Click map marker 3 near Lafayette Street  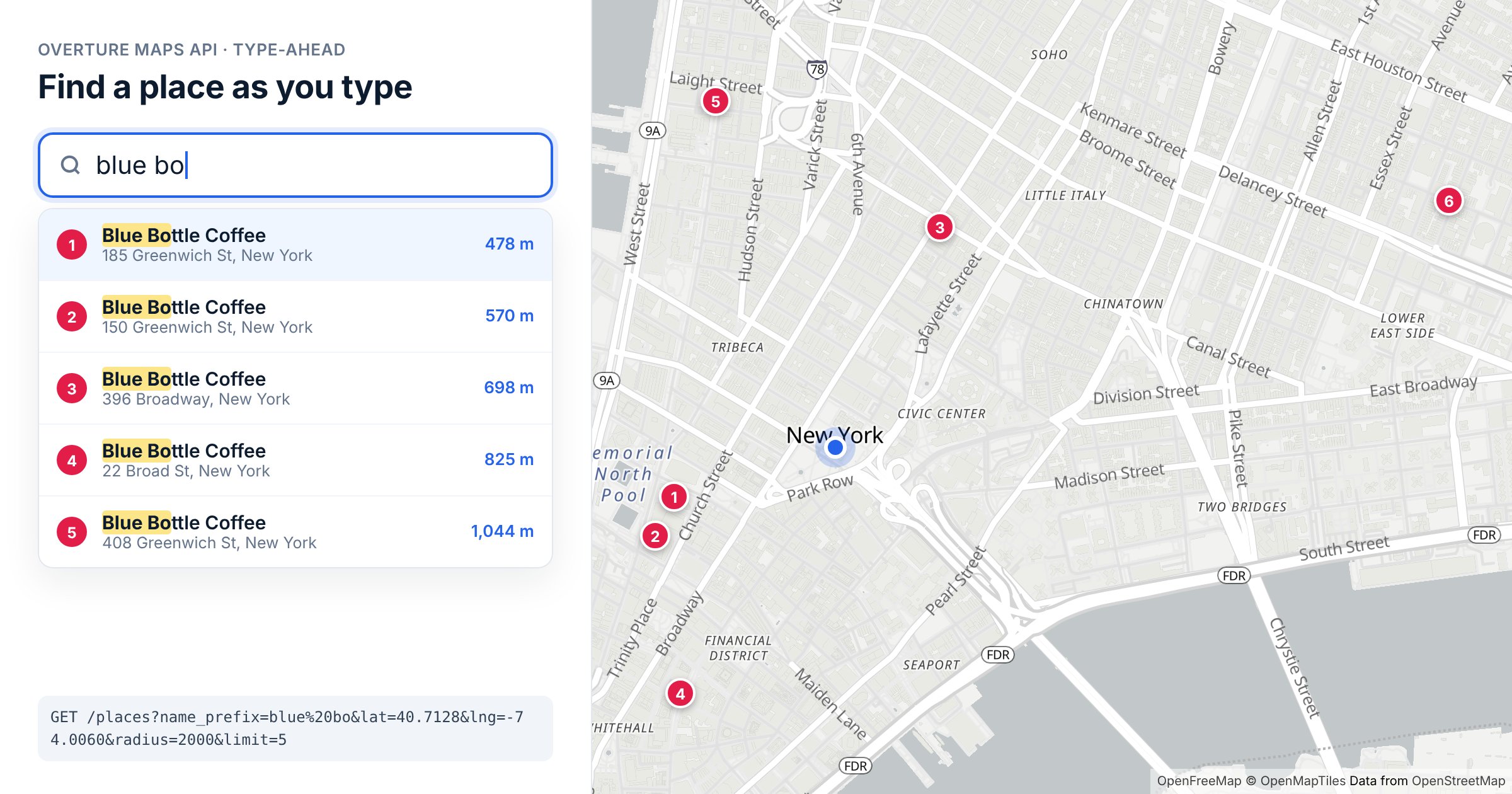(940, 227)
